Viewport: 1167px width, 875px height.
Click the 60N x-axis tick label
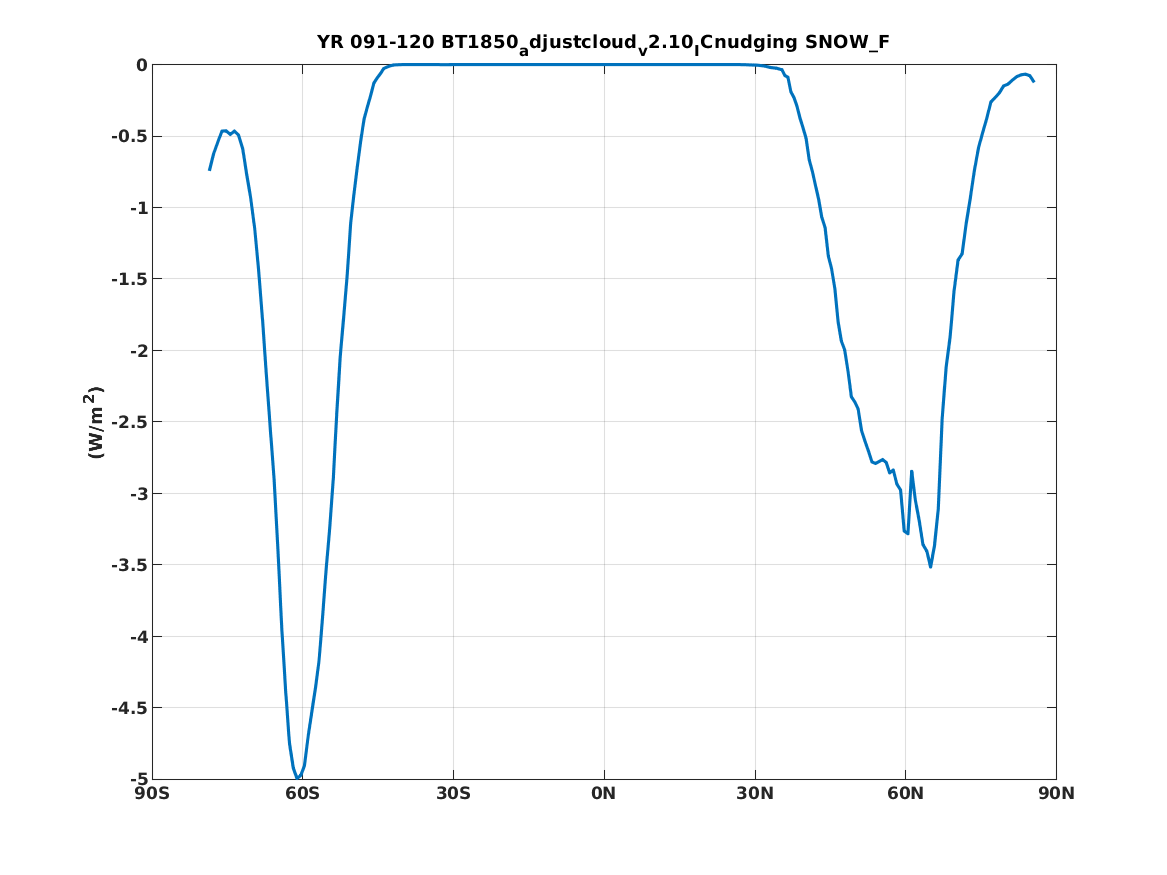click(906, 794)
